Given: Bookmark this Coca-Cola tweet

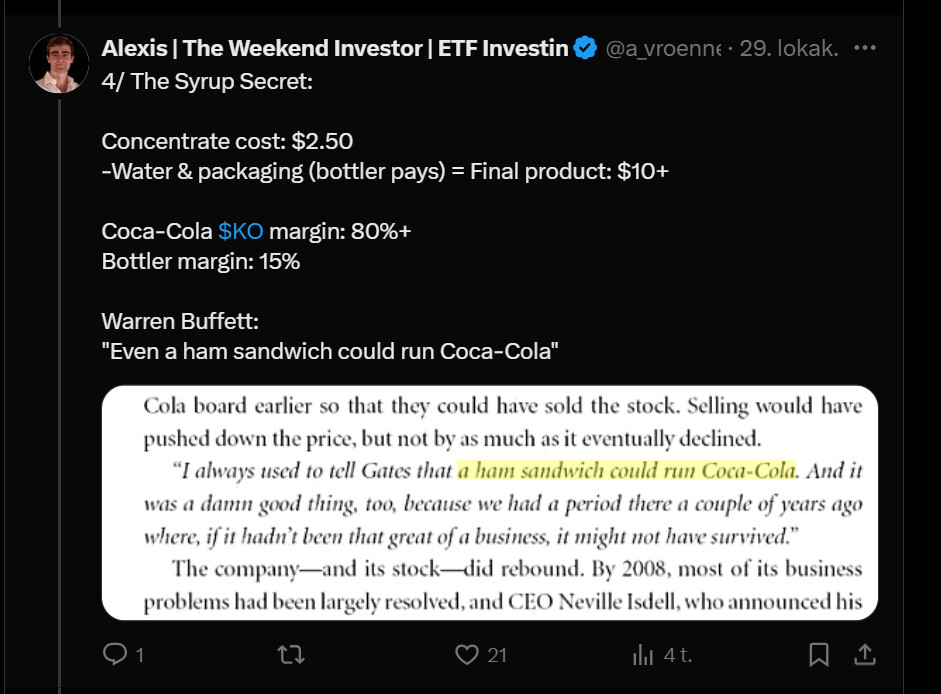Looking at the screenshot, I should point(818,655).
